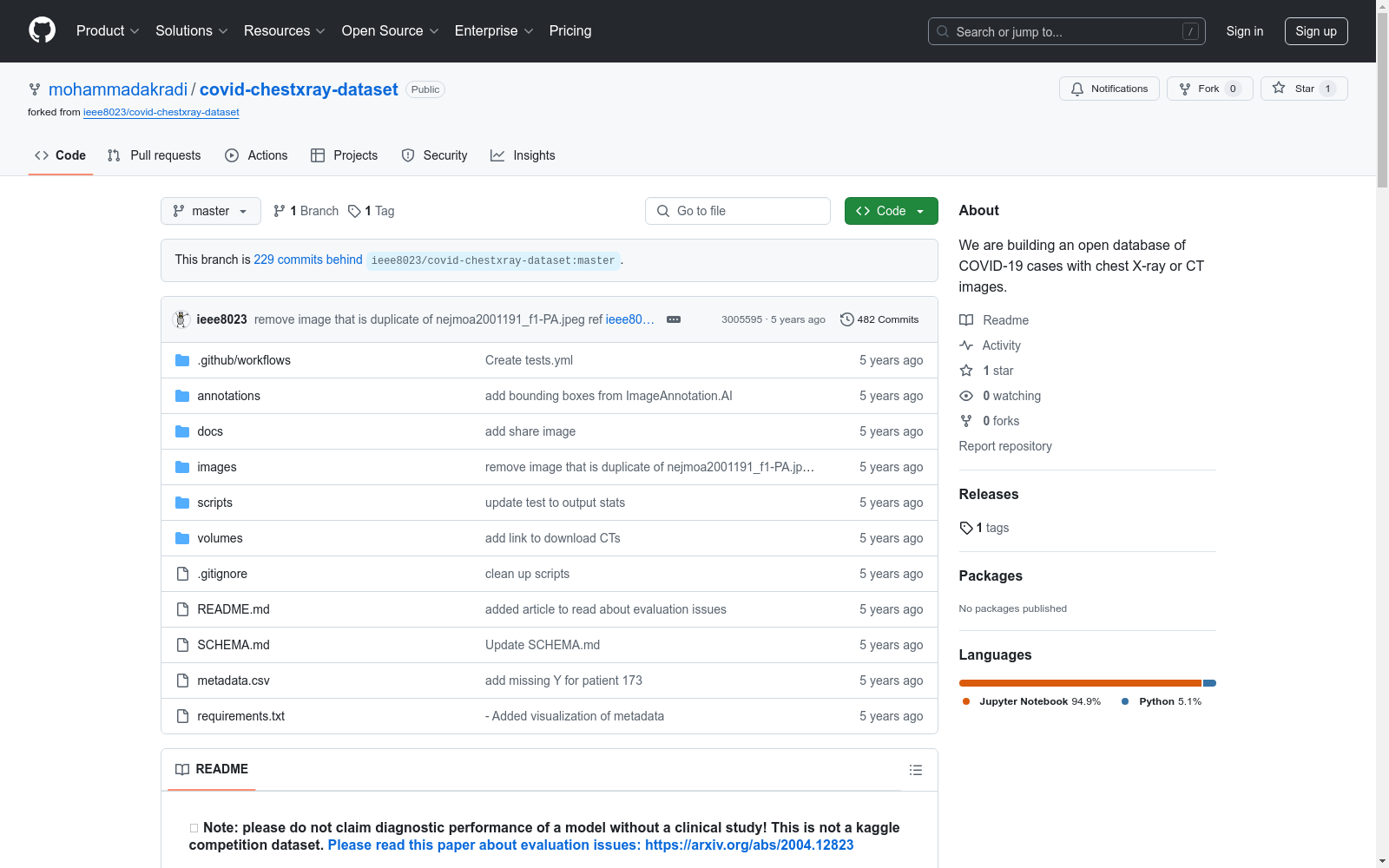Click the Sign up button
Screen dimensions: 1389x868
(1316, 31)
